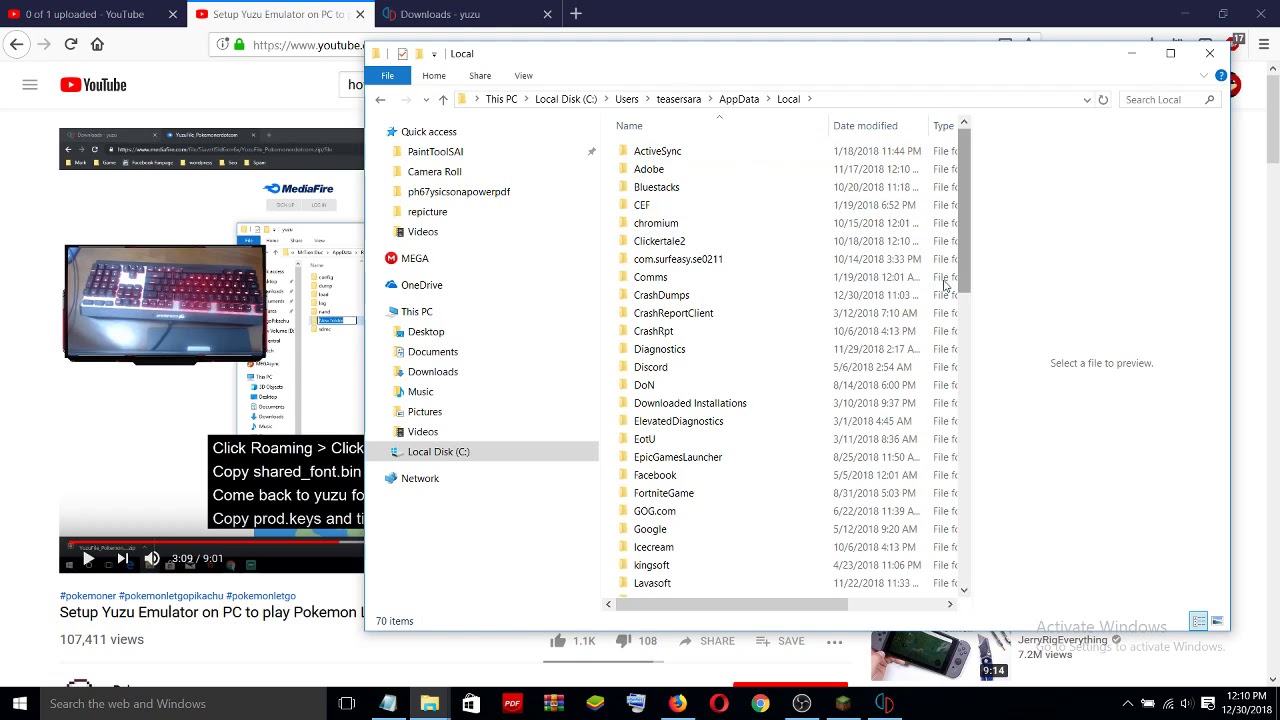Go back with Explorer's back arrow
Screen dimensions: 1280x720
click(x=380, y=99)
